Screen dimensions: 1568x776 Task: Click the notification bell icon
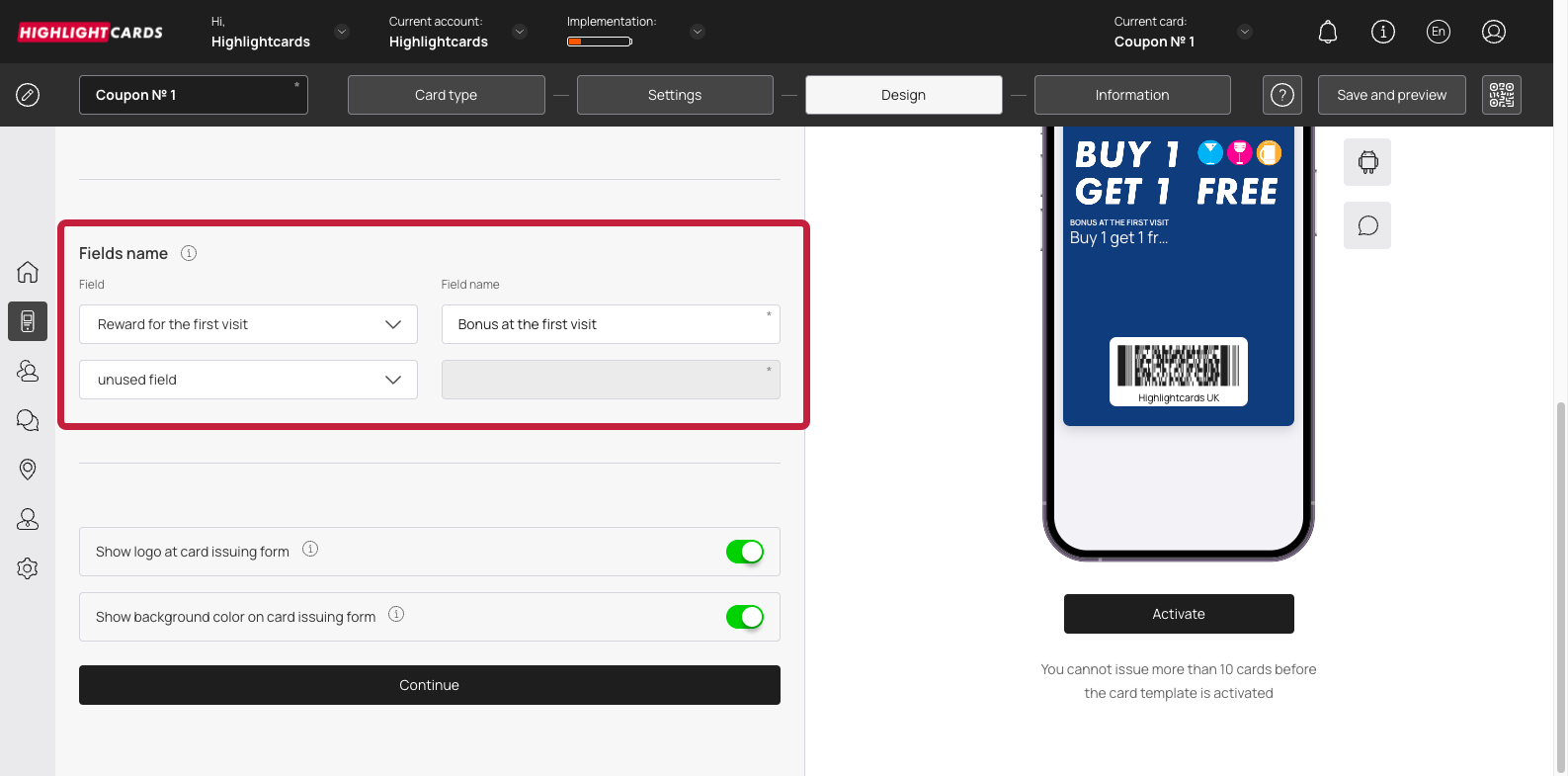tap(1327, 32)
